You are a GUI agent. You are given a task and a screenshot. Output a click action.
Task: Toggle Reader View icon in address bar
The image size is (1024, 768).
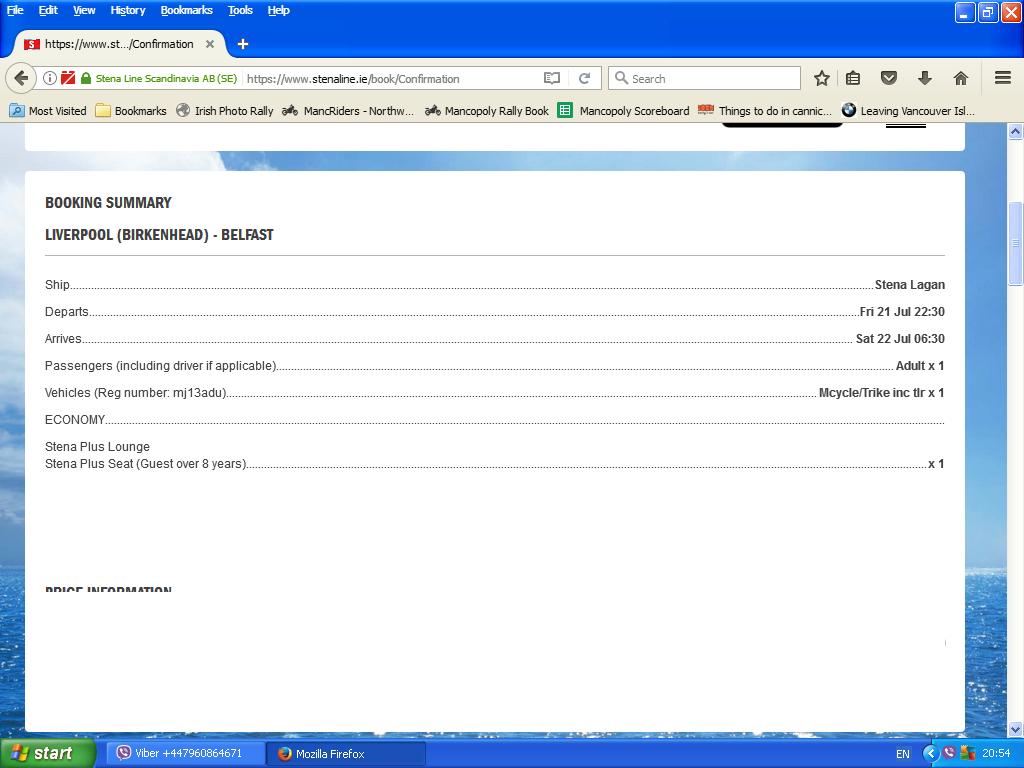(552, 78)
